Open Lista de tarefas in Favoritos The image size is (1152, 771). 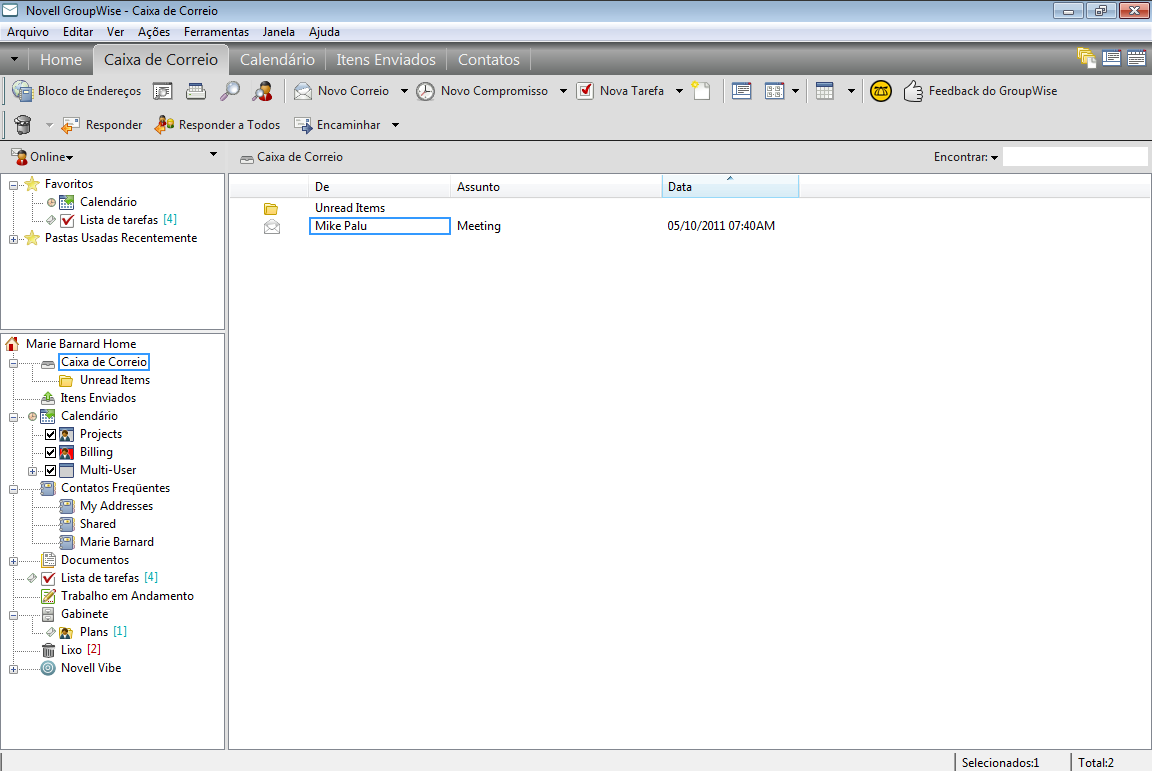pos(118,220)
